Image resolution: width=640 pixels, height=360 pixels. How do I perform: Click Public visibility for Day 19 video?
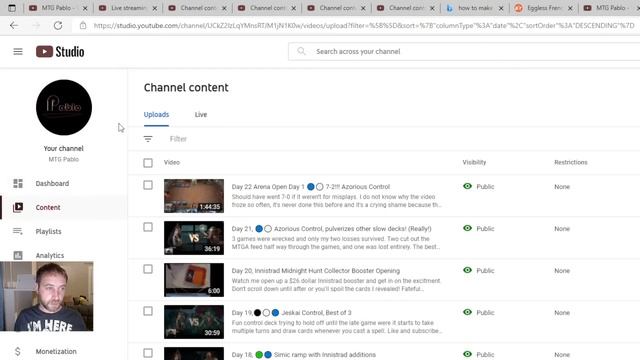485,313
